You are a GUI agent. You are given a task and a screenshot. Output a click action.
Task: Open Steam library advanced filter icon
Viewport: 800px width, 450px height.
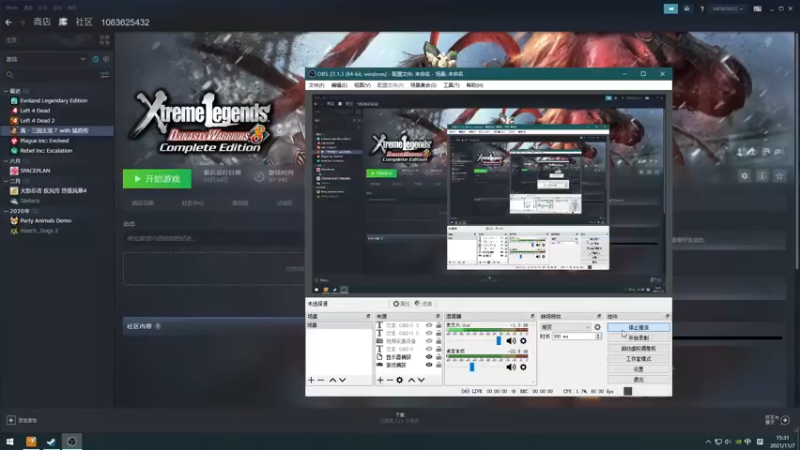click(105, 75)
